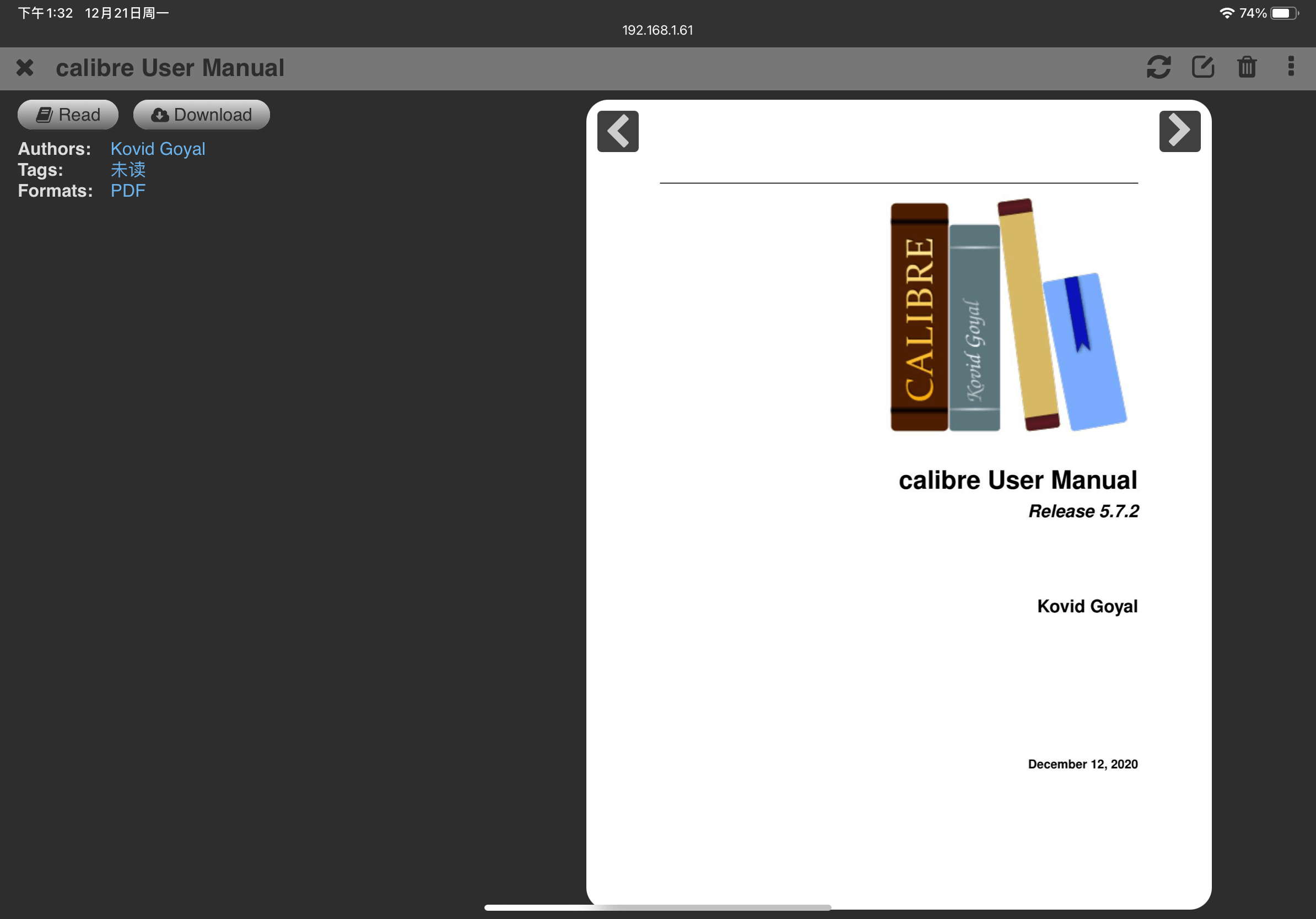Image resolution: width=1316 pixels, height=919 pixels.
Task: Click the calibre book cover thumbnail
Action: [x=898, y=504]
